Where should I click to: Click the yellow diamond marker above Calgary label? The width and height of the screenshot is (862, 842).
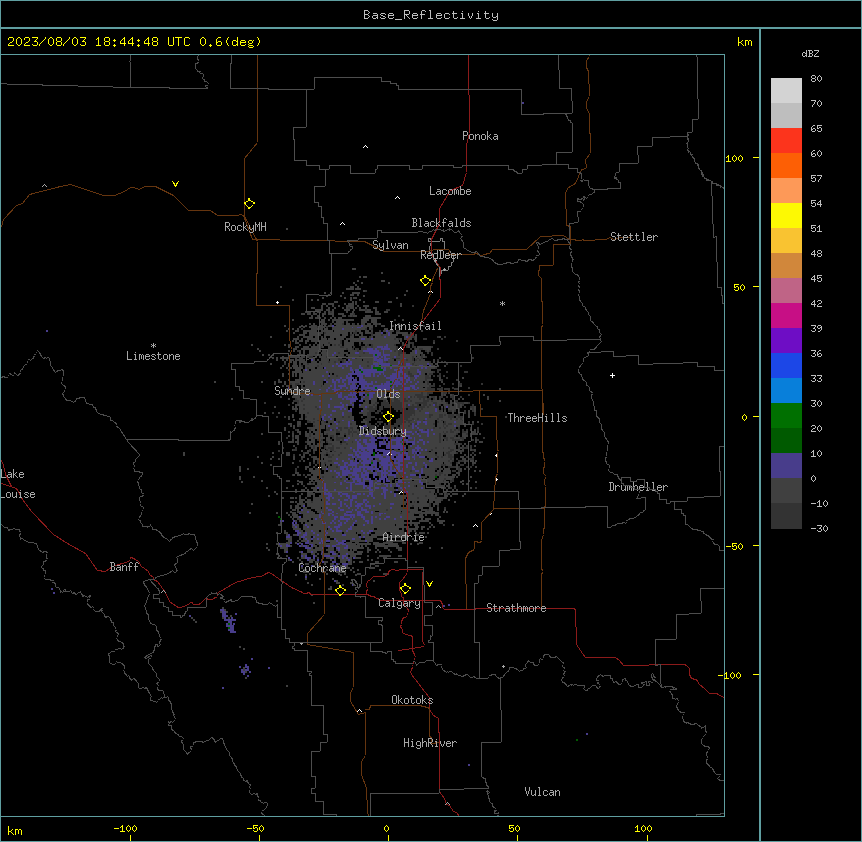(406, 589)
